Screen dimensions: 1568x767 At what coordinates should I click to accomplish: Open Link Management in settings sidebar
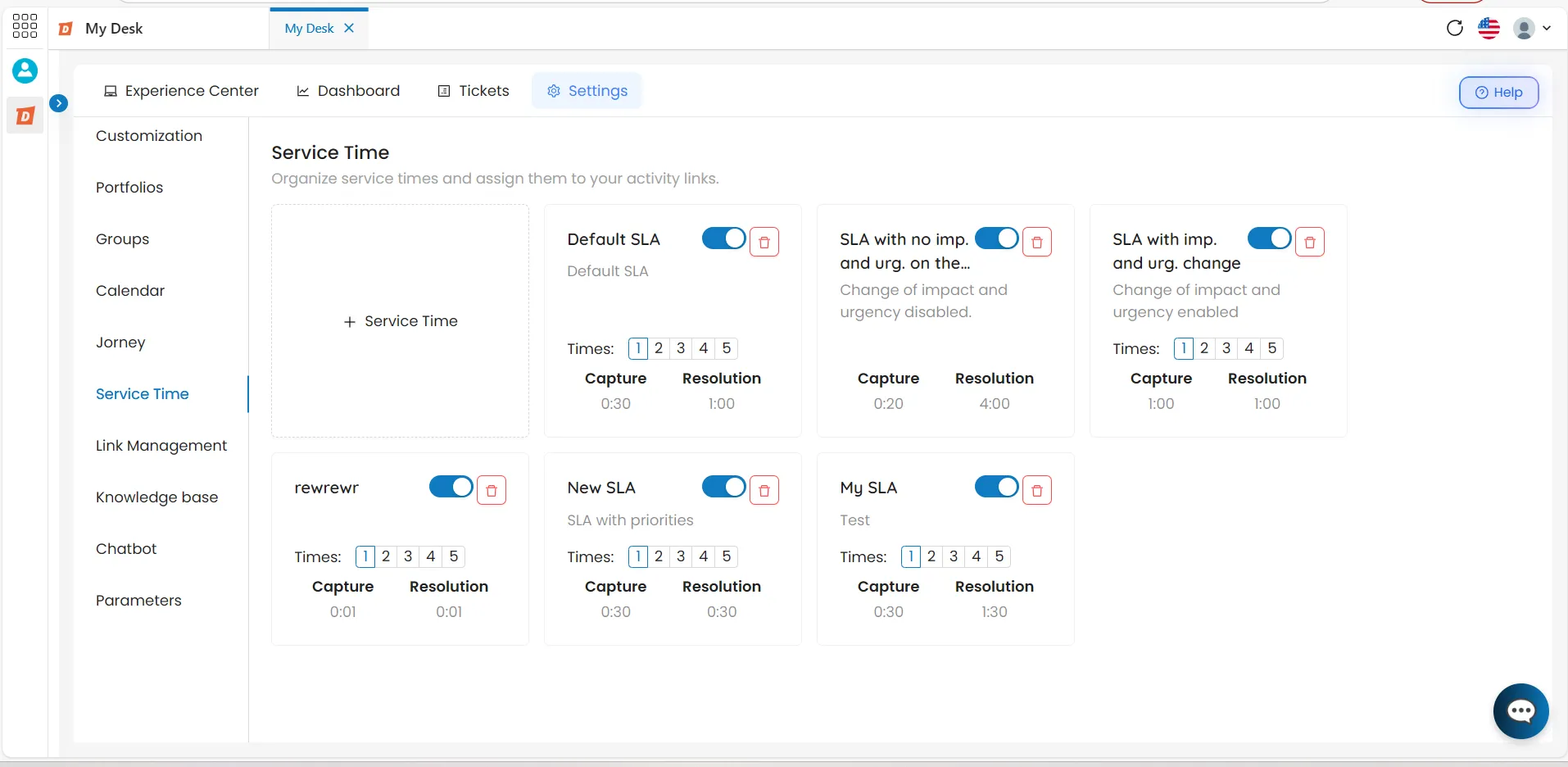(161, 446)
